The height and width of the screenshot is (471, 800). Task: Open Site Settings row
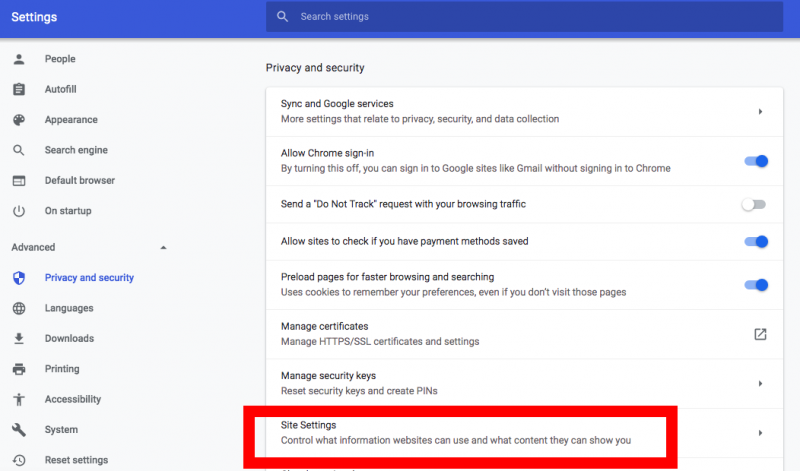[524, 433]
